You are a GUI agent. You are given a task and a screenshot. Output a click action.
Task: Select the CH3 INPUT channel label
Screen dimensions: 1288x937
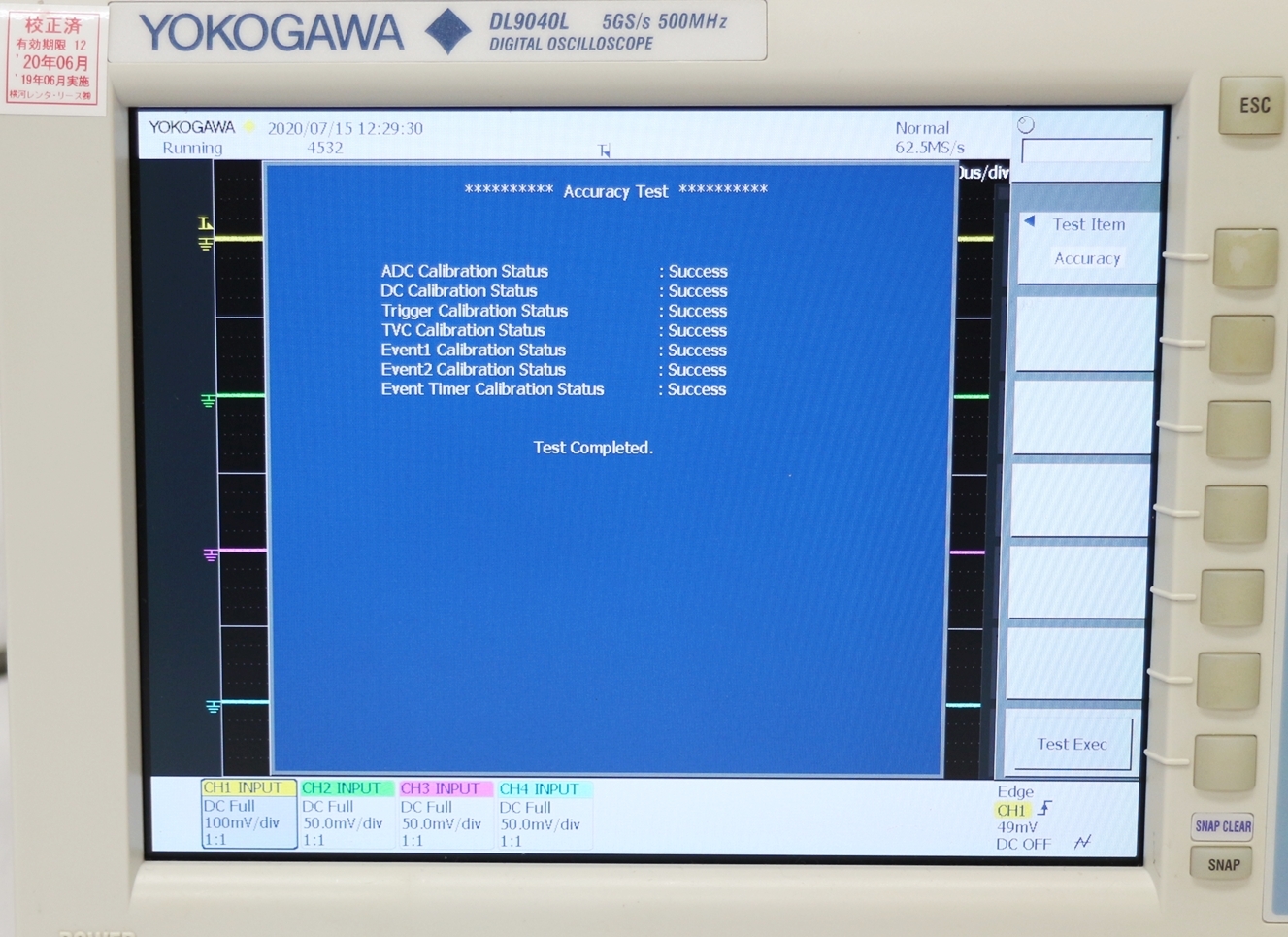446,788
